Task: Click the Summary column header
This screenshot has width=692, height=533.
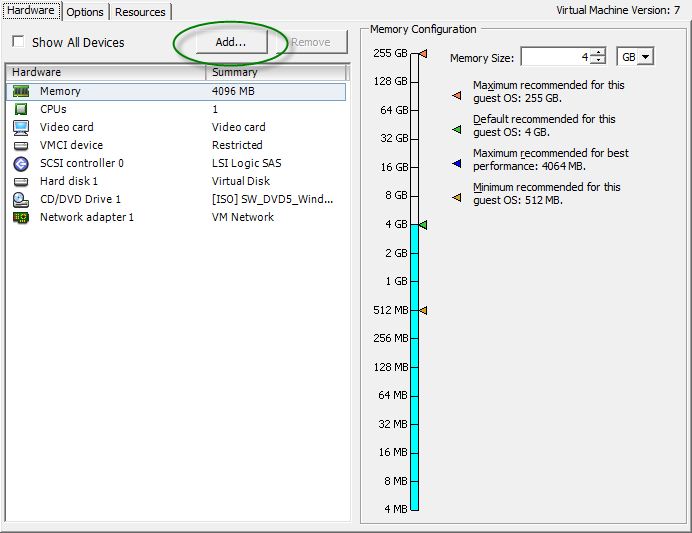Action: [275, 72]
